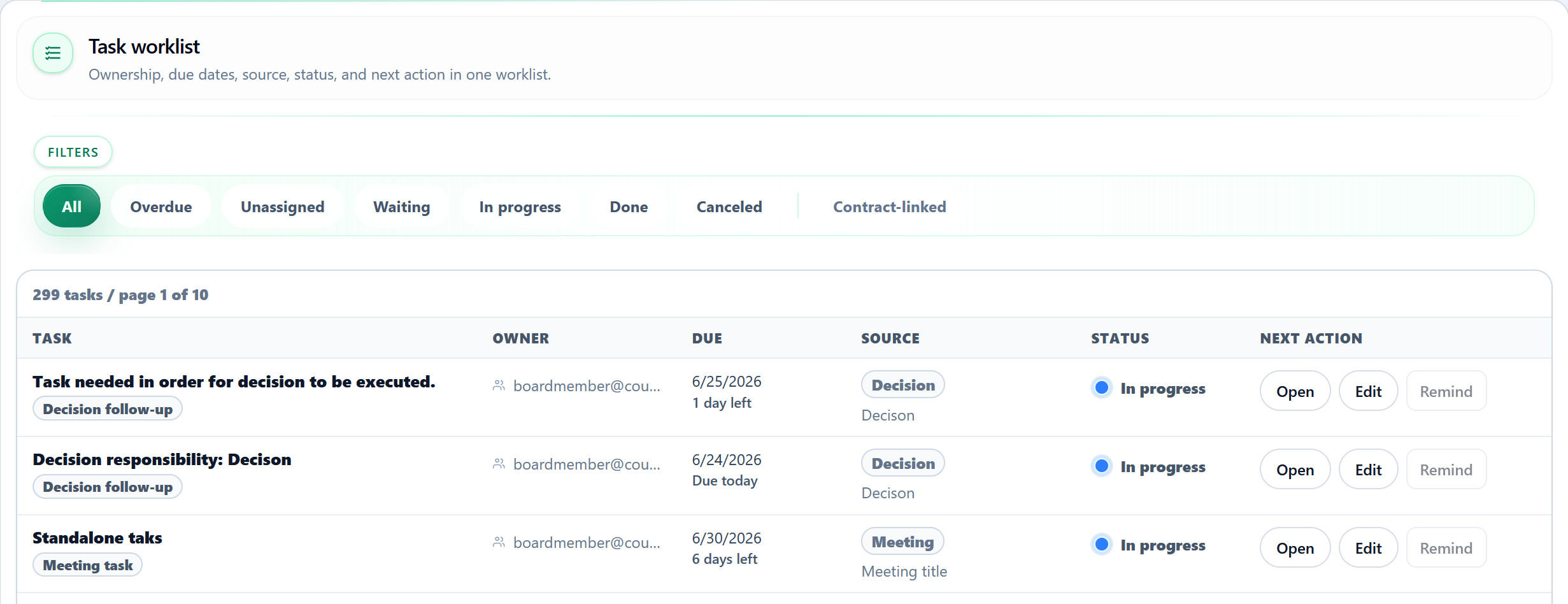Click the STATUS column header
The image size is (1568, 604).
coord(1120,338)
